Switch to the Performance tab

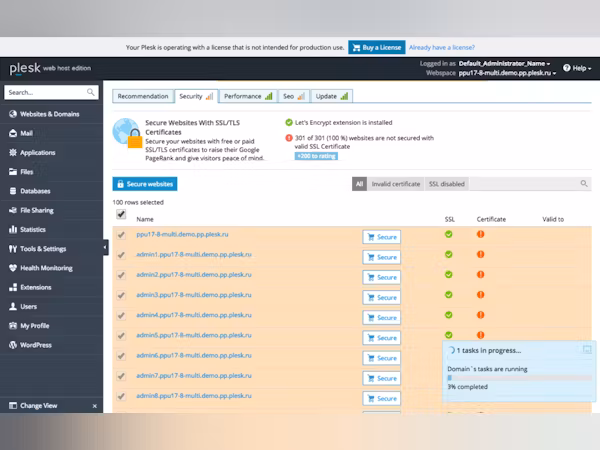tap(248, 96)
